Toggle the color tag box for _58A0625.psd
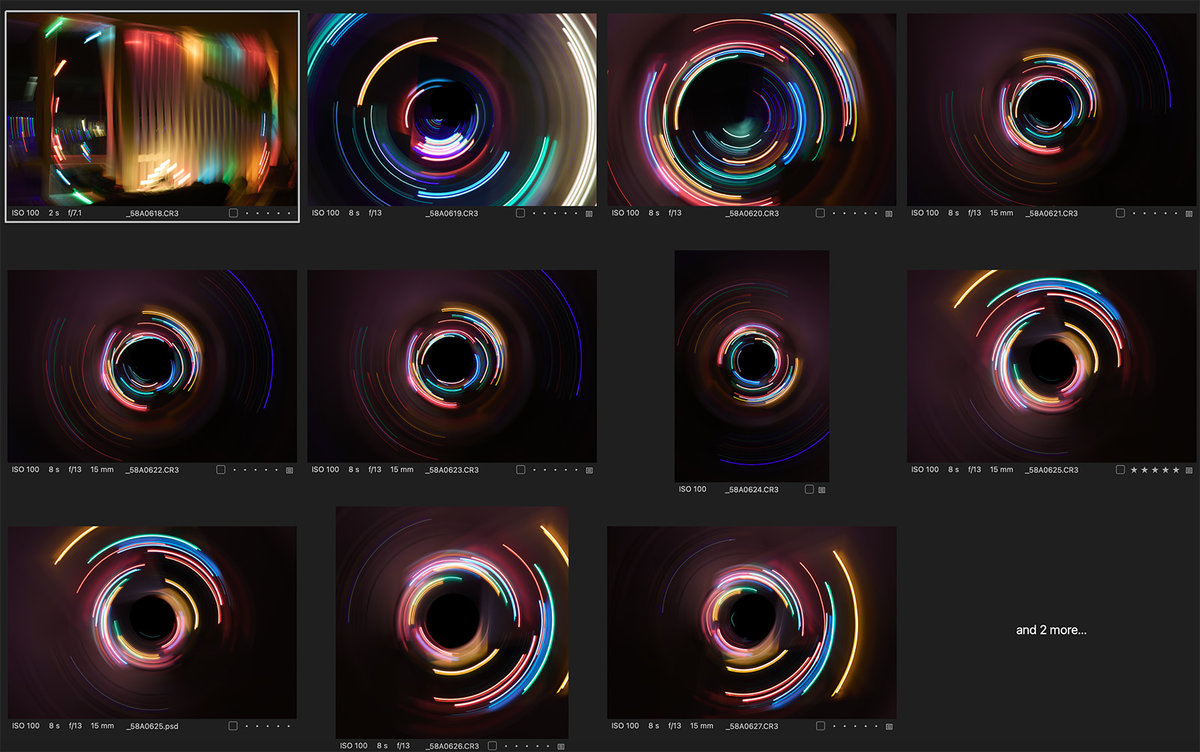 pyautogui.click(x=233, y=726)
